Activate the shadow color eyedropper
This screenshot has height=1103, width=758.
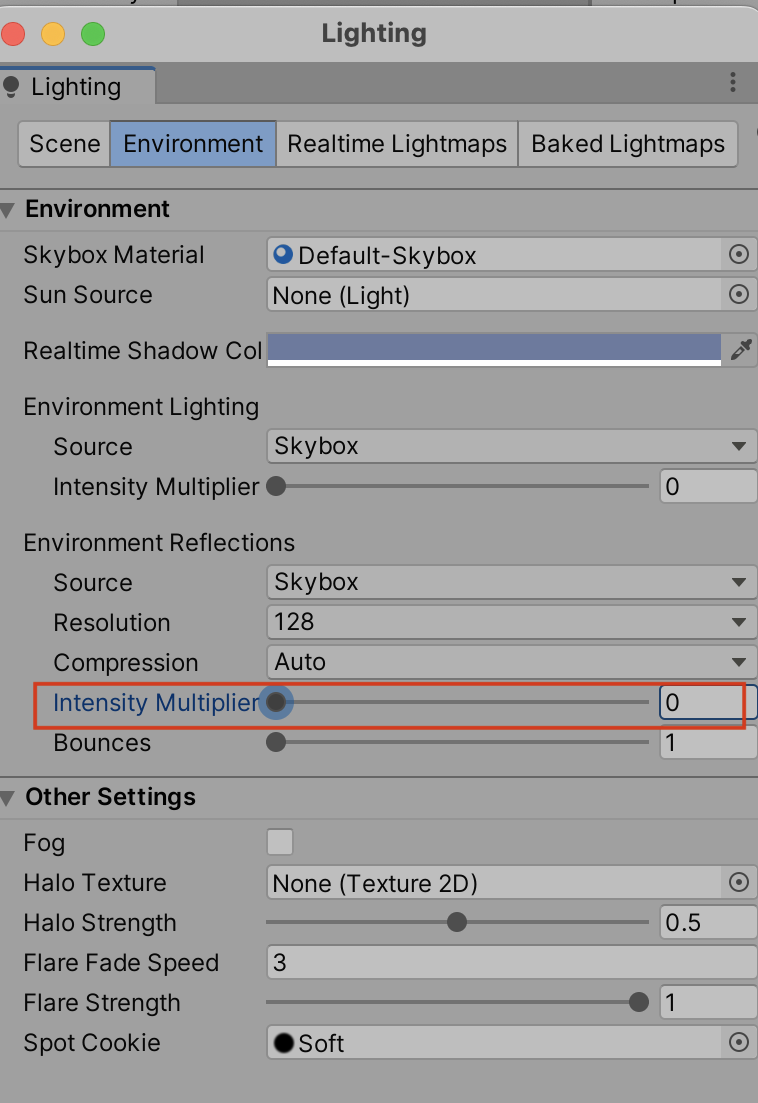742,349
